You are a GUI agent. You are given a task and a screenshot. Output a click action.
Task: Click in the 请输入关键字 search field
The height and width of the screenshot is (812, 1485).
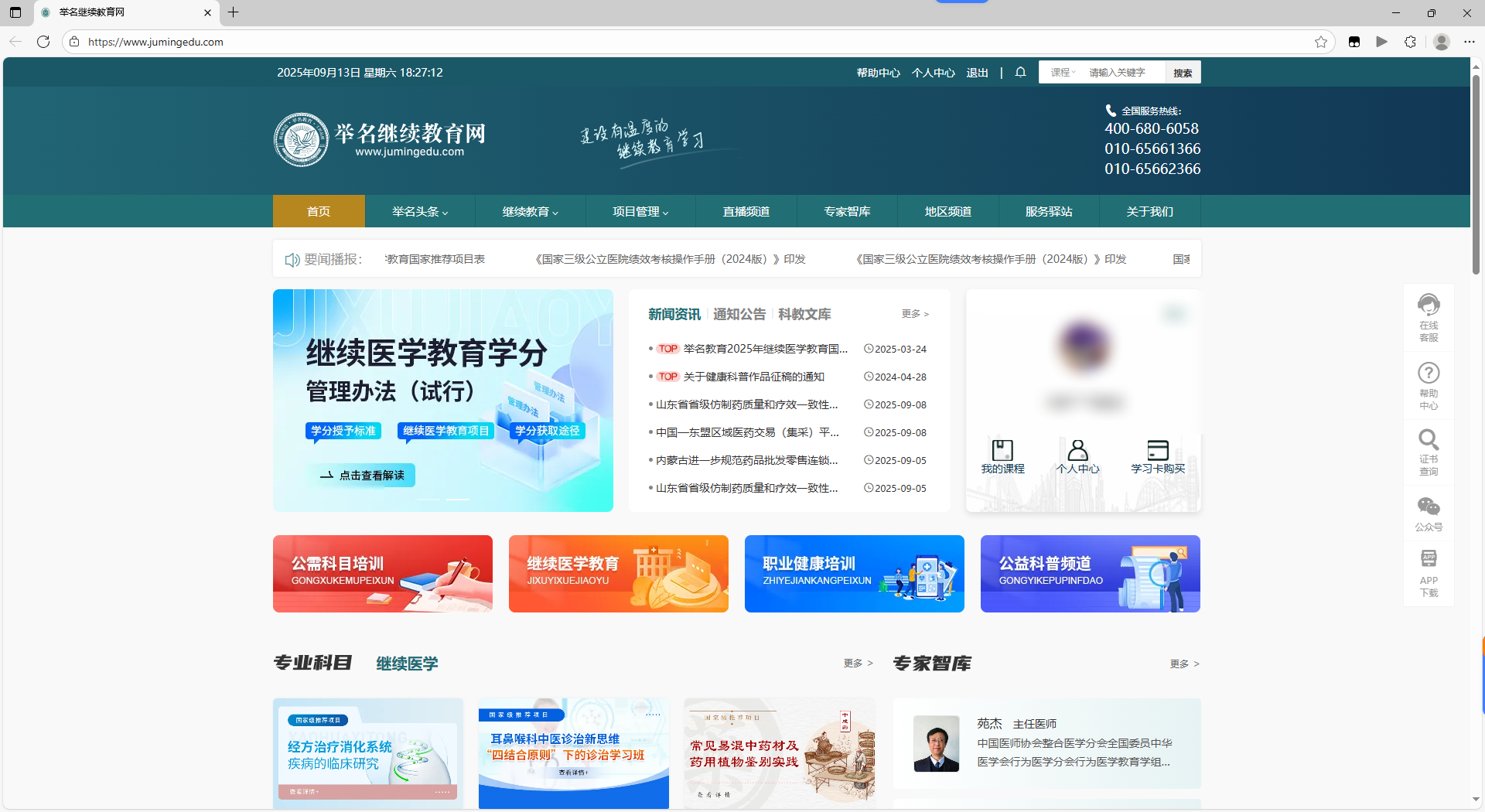[1124, 73]
